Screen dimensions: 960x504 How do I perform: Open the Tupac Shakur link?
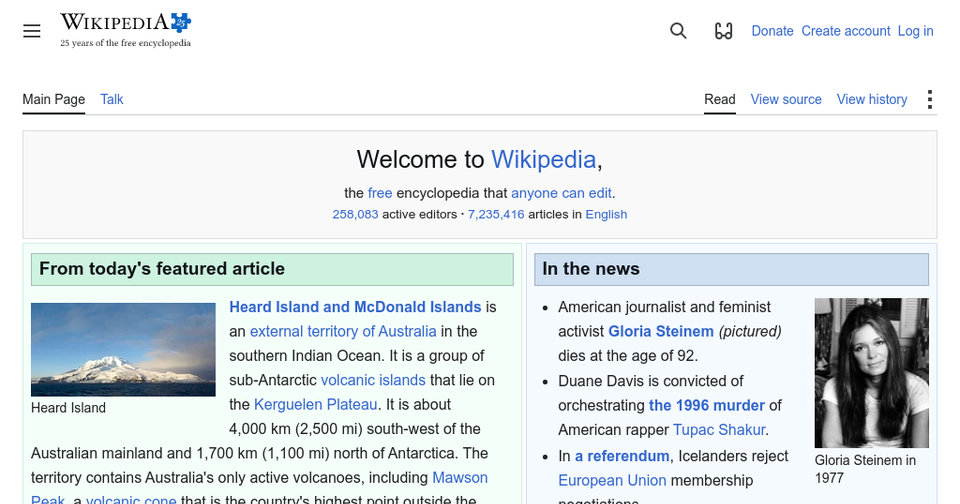(x=719, y=430)
